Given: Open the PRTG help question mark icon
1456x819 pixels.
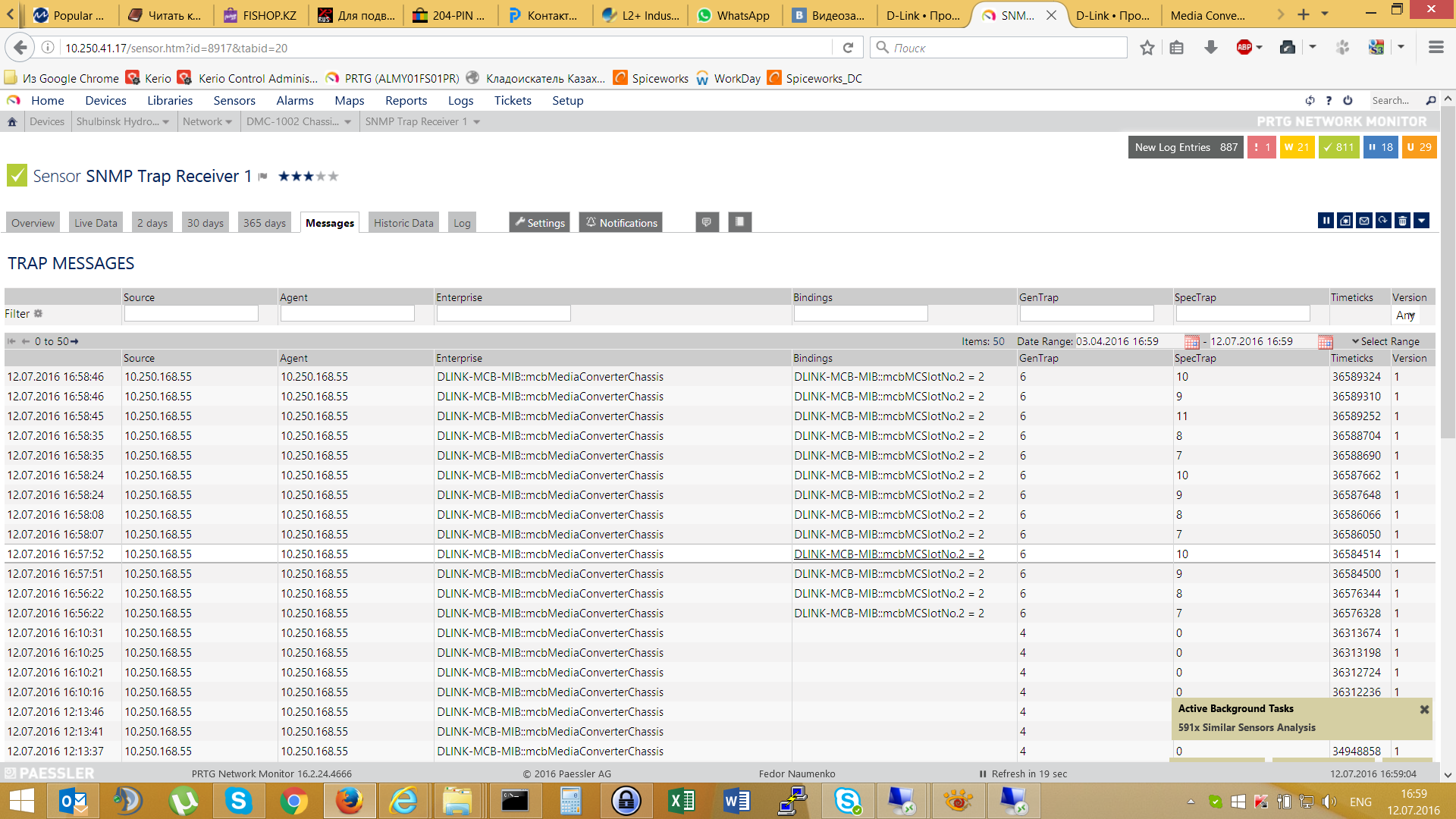Looking at the screenshot, I should tap(1329, 100).
